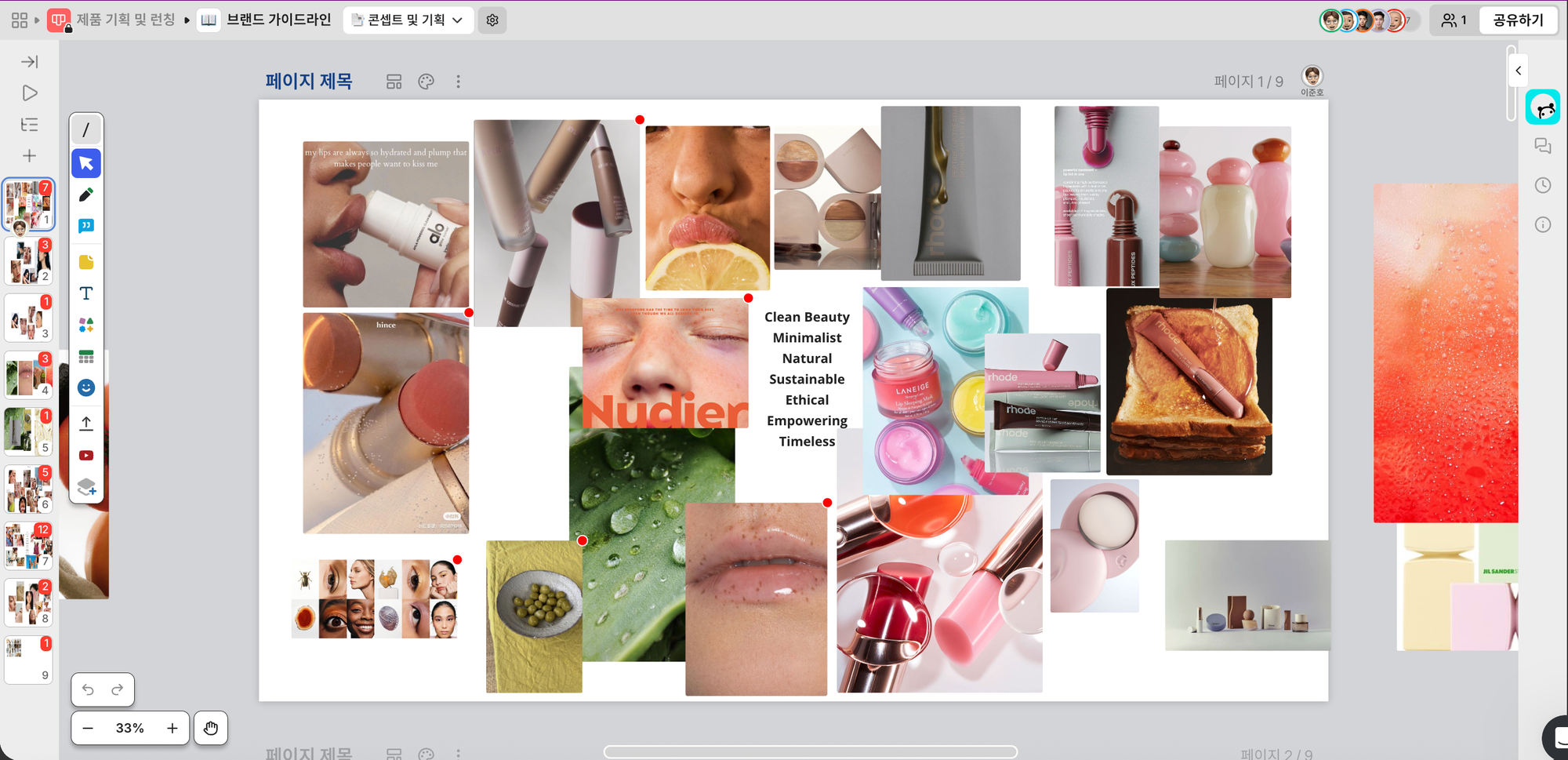Select the pen drawing tool

[x=86, y=195]
